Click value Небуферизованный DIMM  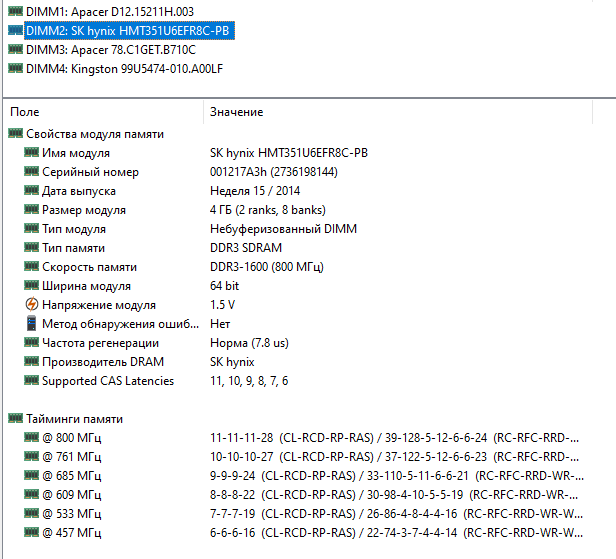coord(283,229)
